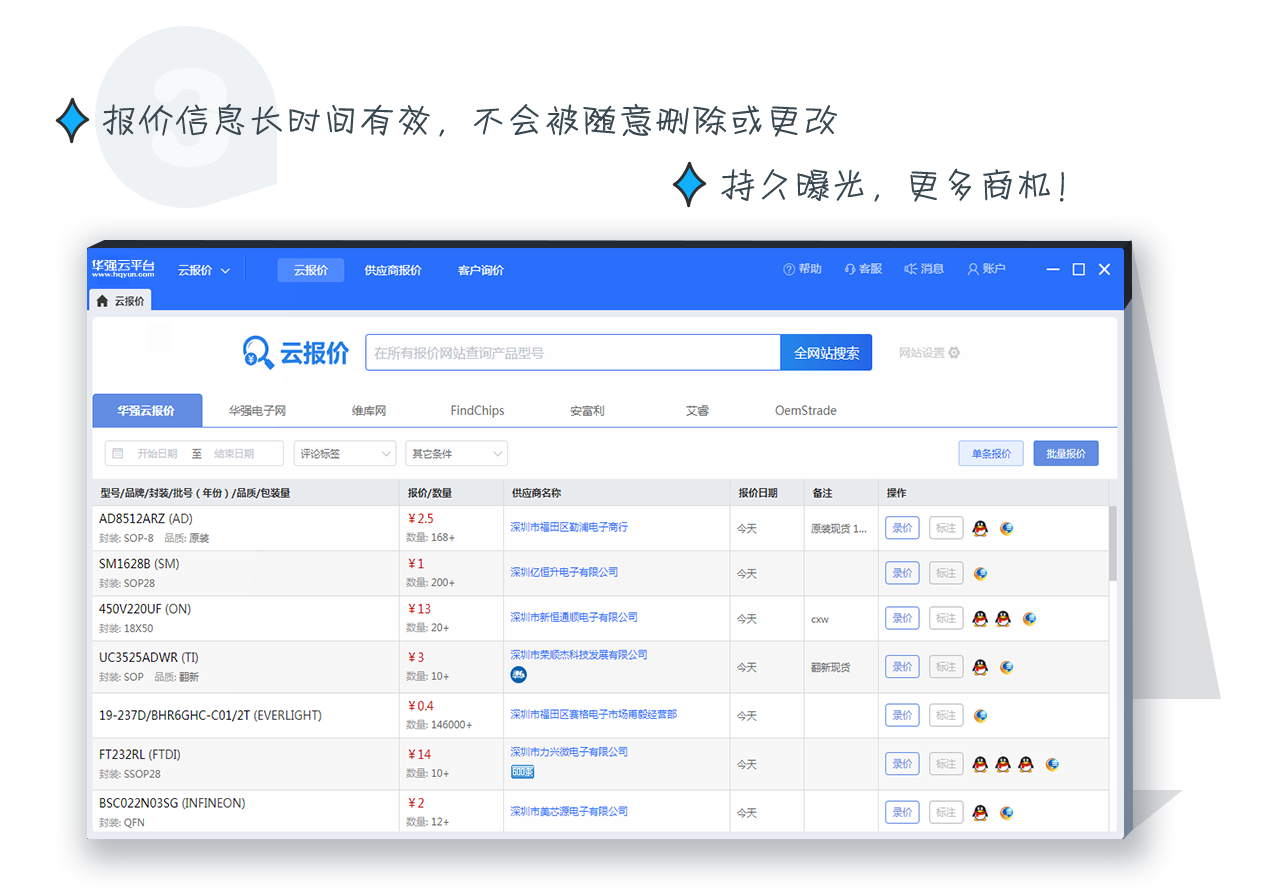
Task: Click blue badge icon under 荣顺杰科技 supplier
Action: [x=518, y=675]
